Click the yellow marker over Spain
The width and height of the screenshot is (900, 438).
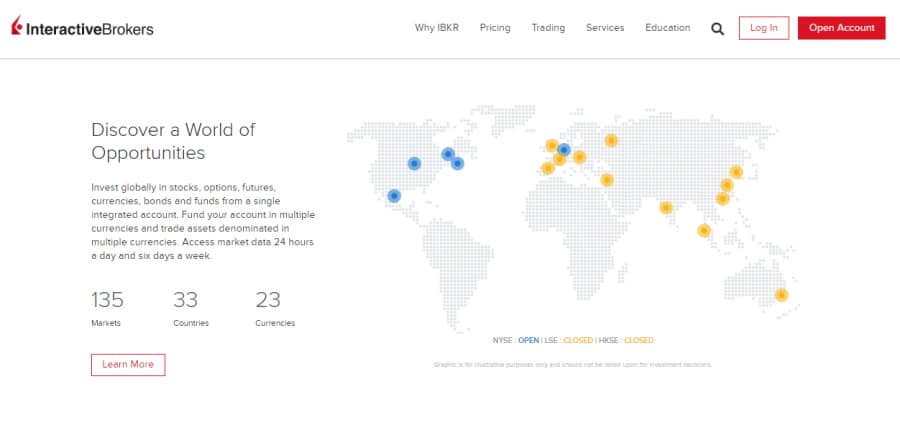(x=548, y=168)
